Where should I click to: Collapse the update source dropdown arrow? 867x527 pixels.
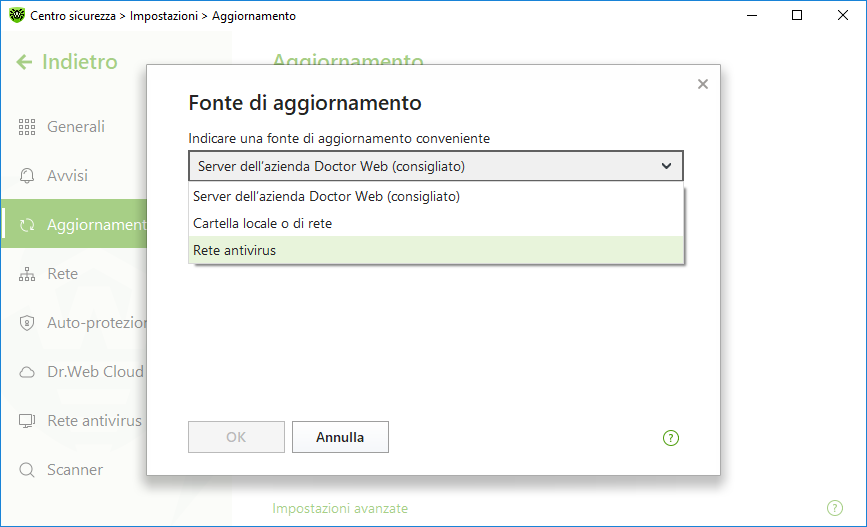666,166
